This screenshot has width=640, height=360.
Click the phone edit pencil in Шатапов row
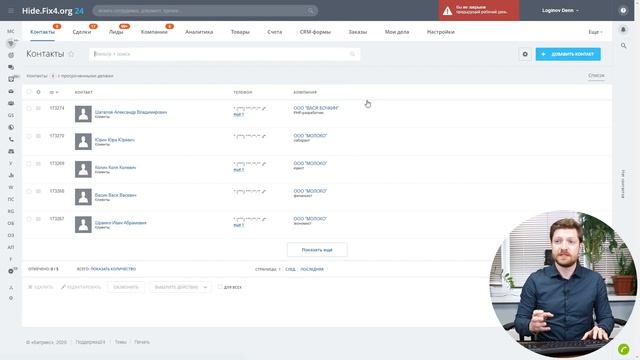click(x=264, y=108)
